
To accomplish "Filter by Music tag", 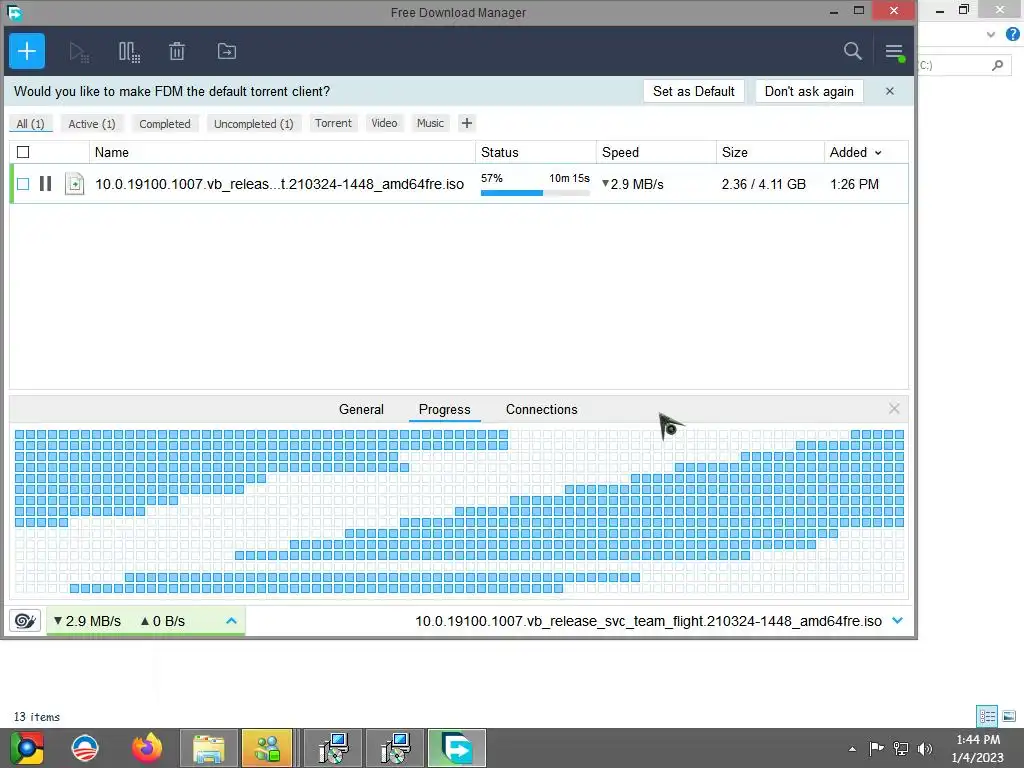I will tap(430, 123).
